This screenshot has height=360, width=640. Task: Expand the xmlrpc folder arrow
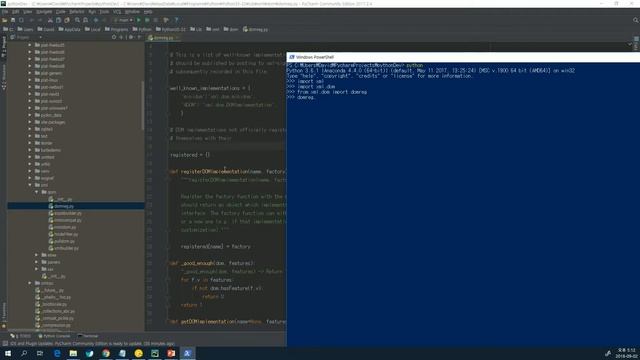[x=30, y=283]
